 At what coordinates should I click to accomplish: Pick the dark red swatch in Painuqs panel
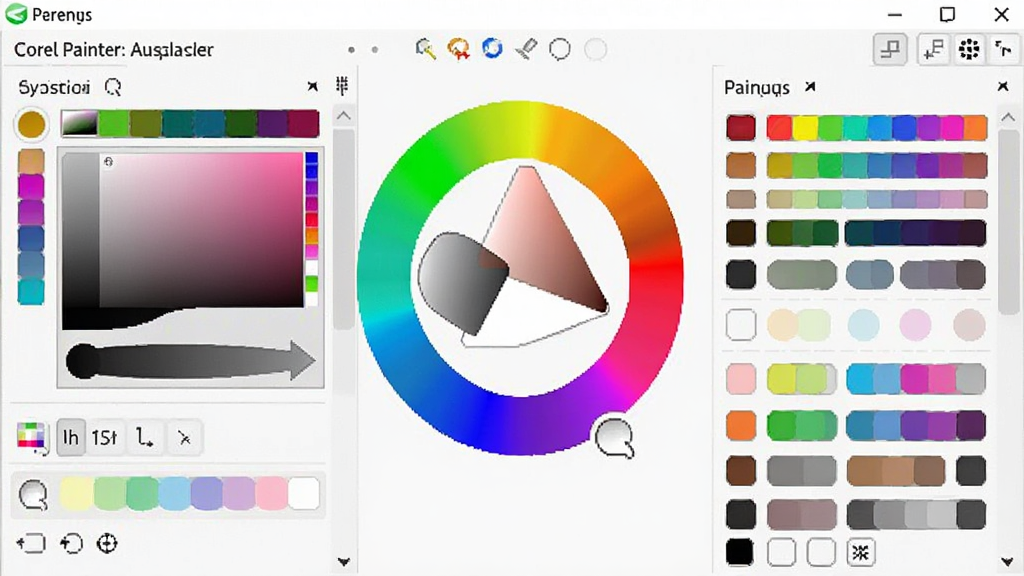(x=741, y=127)
